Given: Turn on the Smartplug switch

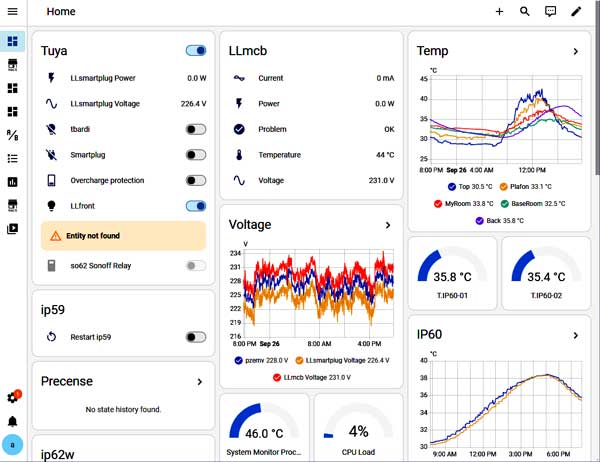Looking at the screenshot, I should pos(196,155).
